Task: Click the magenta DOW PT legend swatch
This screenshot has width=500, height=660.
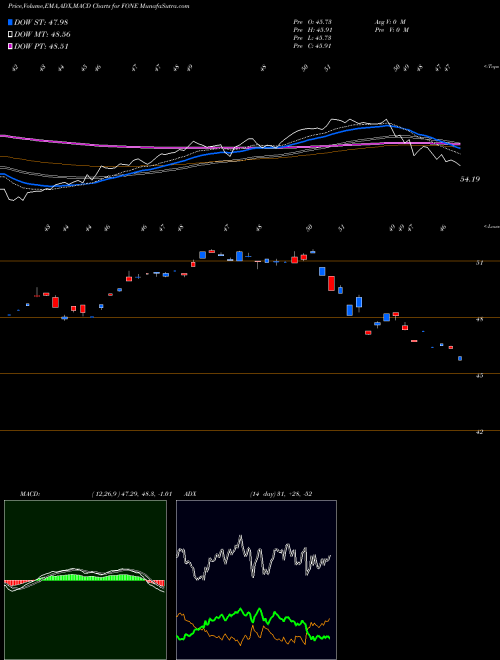Action: [10, 46]
